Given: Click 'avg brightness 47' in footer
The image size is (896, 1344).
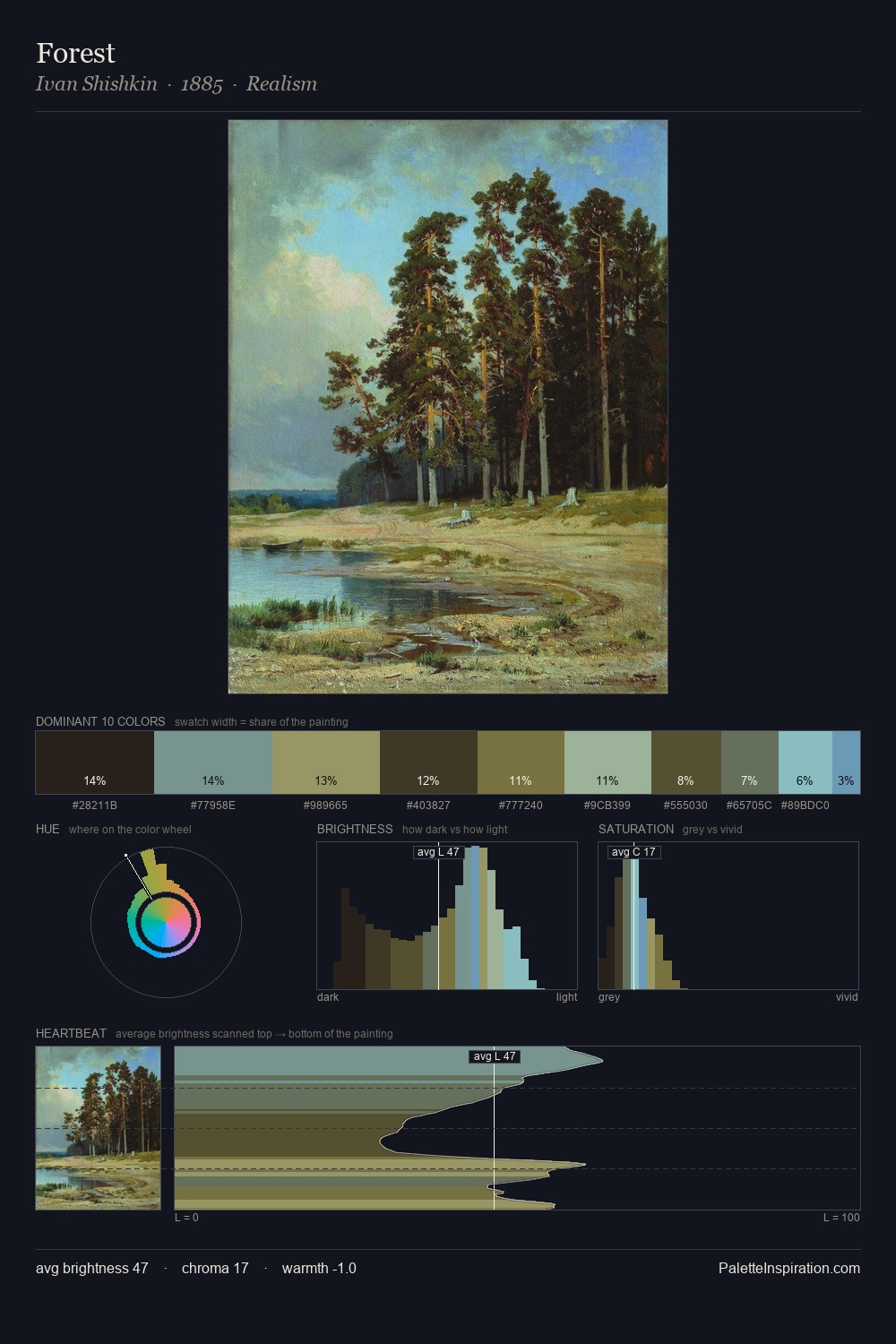Looking at the screenshot, I should 92,1268.
